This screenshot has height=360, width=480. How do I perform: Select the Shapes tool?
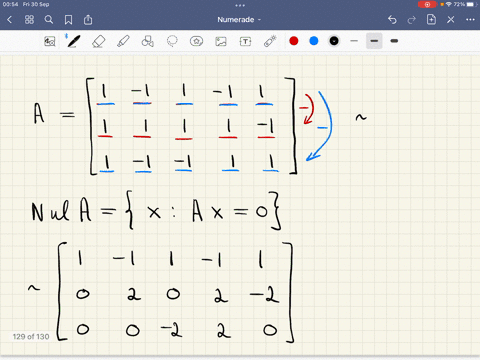coord(147,41)
